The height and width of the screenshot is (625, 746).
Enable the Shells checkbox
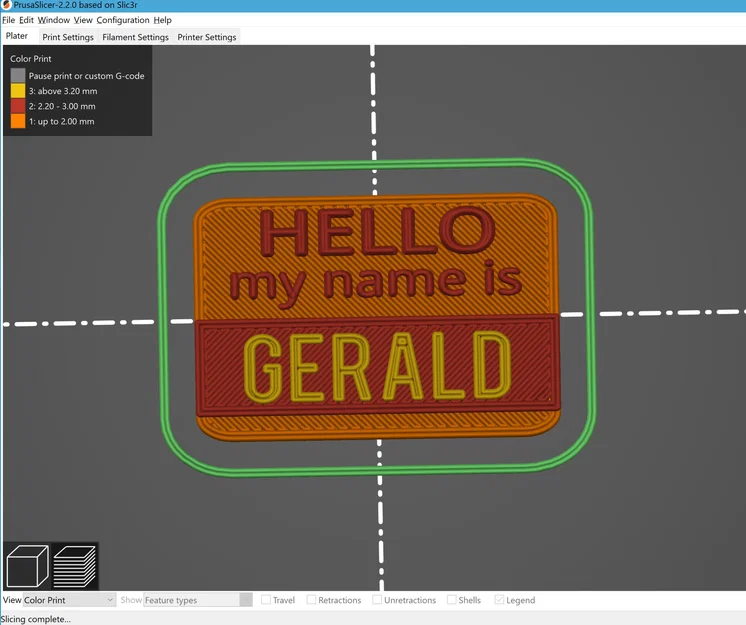452,600
